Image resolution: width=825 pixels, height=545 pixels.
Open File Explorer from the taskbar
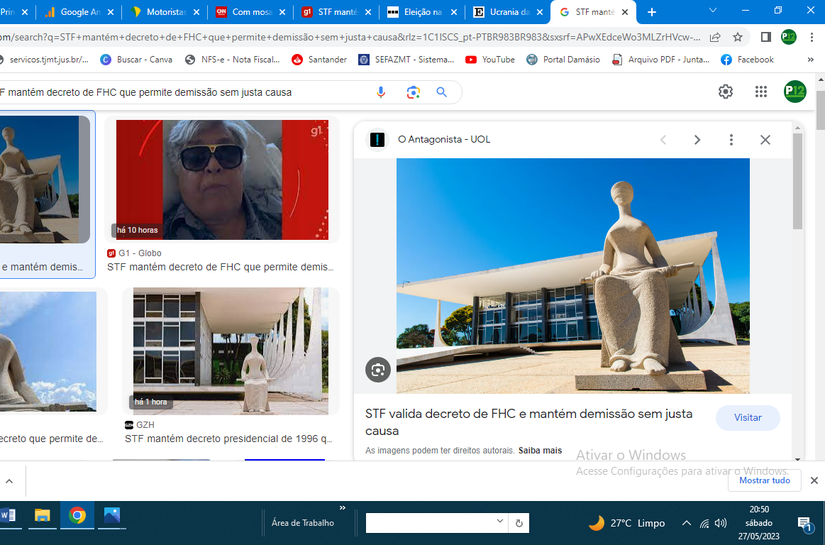point(42,515)
